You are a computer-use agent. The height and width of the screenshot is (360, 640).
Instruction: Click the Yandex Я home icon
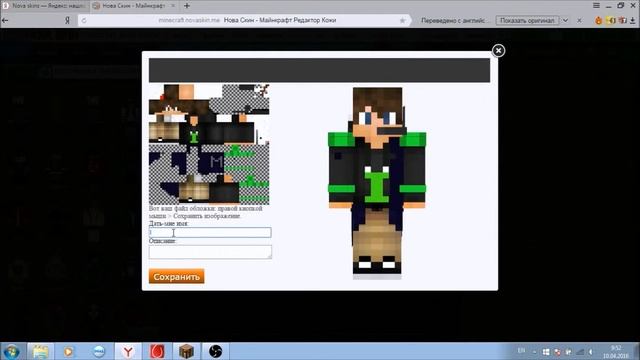coord(67,20)
